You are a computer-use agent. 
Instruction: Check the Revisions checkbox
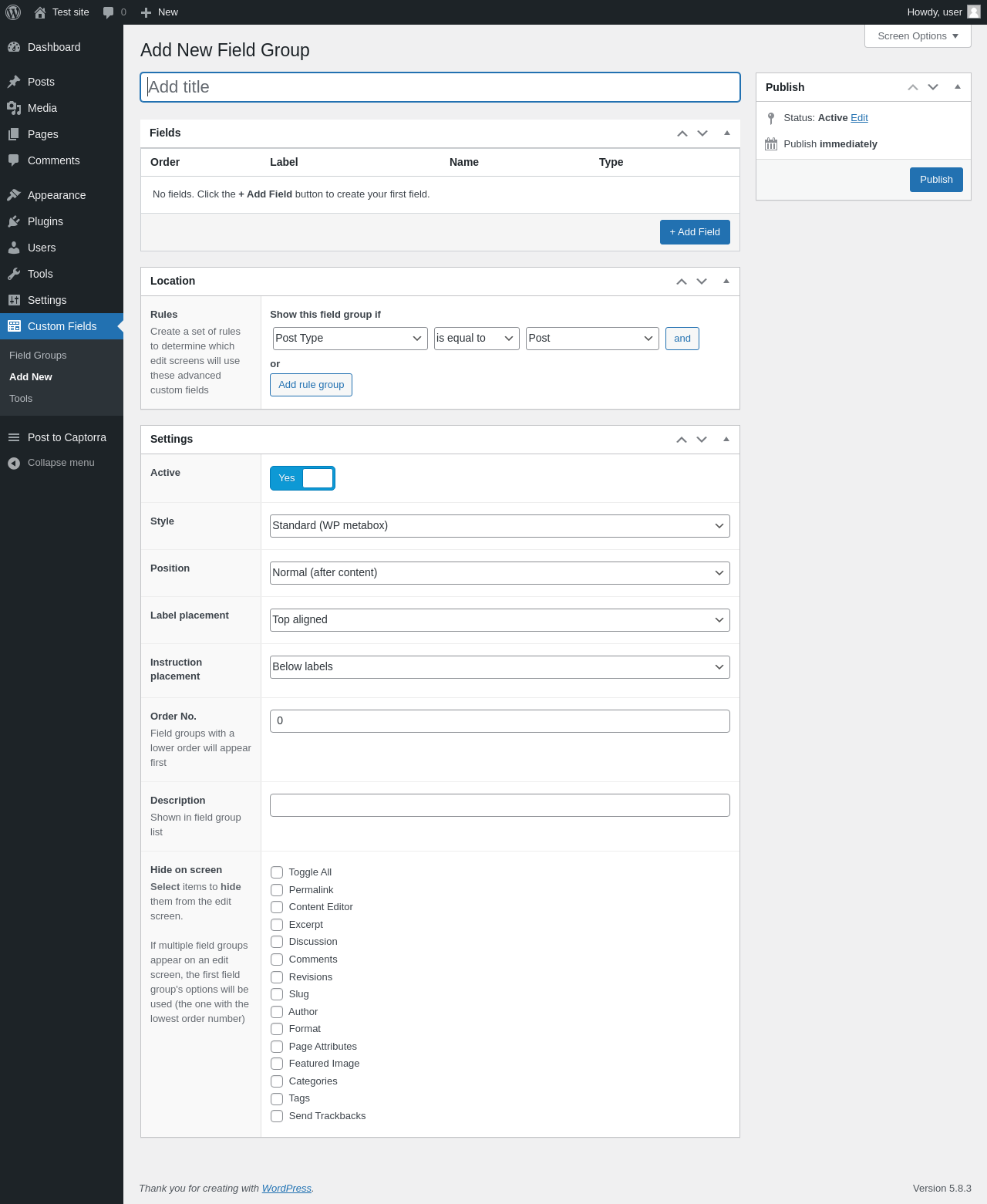click(277, 977)
